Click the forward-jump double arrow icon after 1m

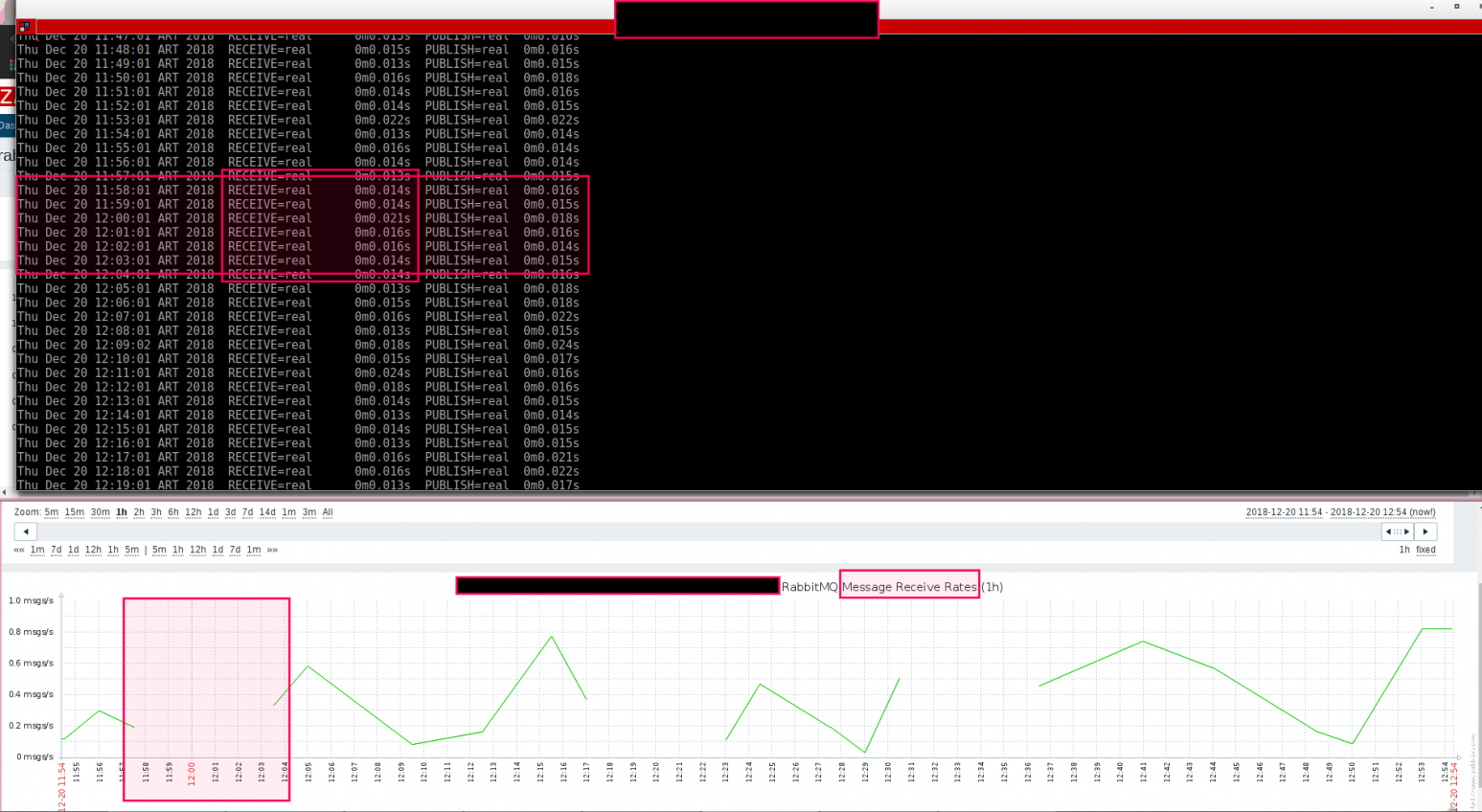coord(274,550)
